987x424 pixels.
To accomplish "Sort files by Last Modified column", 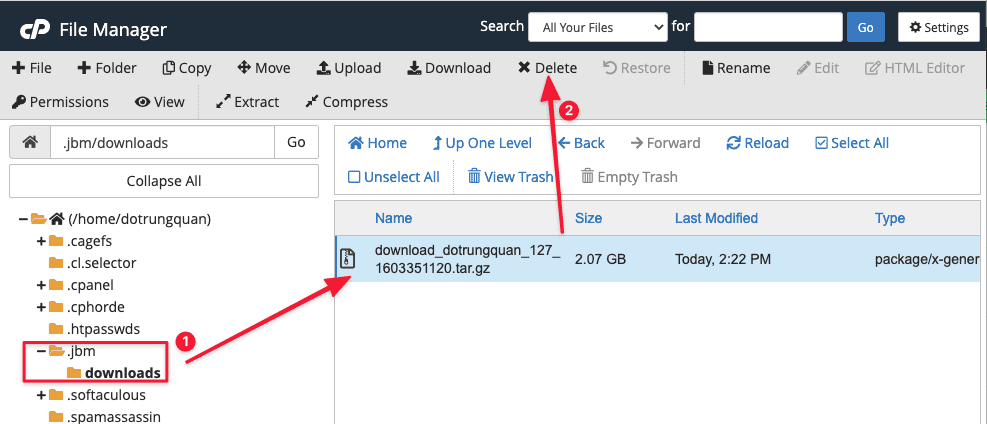I will click(x=716, y=218).
